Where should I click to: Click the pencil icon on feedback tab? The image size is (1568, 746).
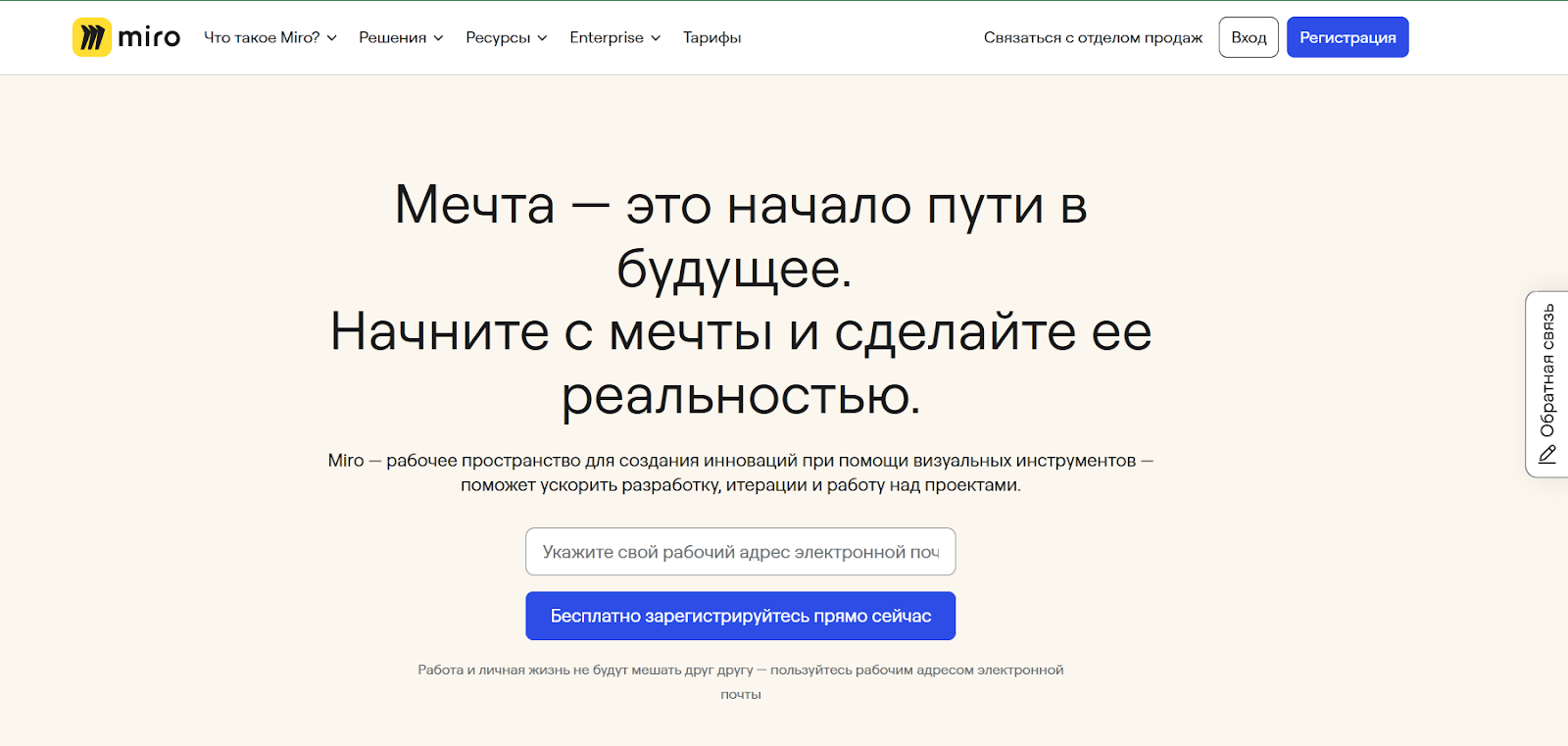(1547, 455)
